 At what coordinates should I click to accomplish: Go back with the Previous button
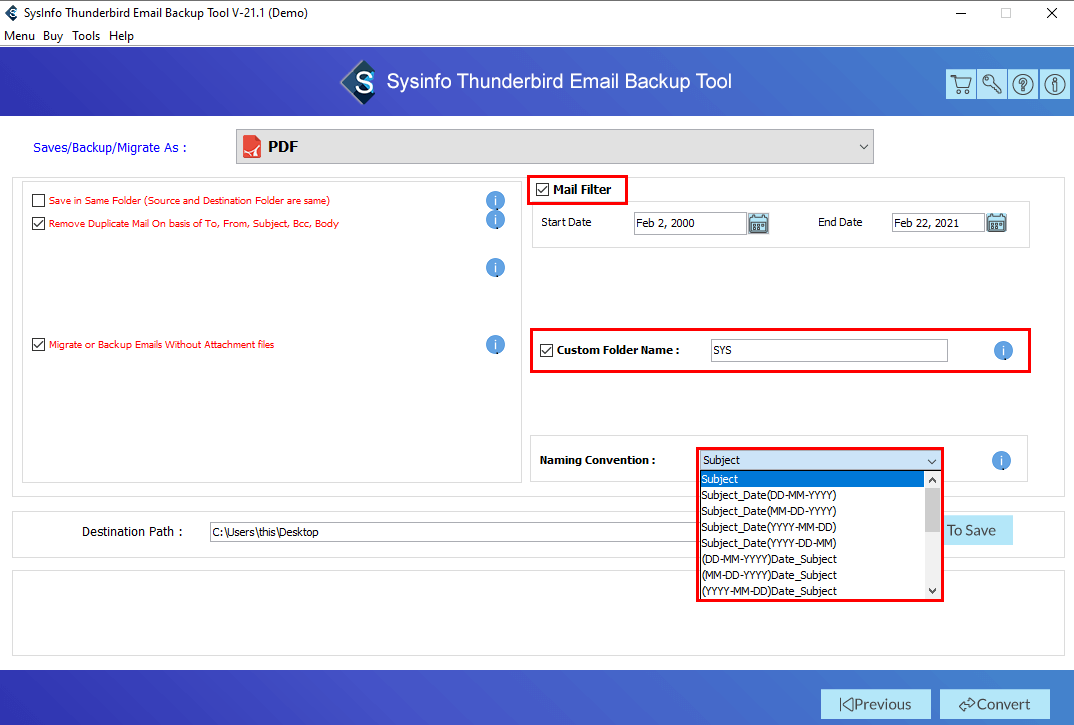(x=875, y=704)
